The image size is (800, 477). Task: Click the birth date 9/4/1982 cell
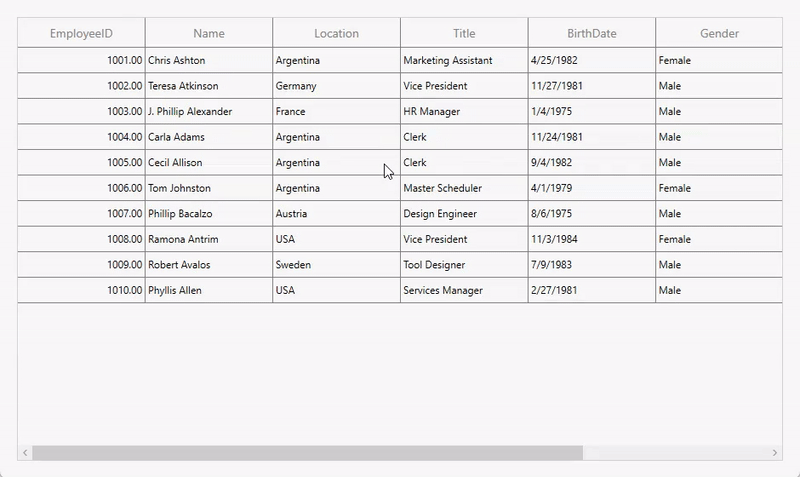coord(592,163)
